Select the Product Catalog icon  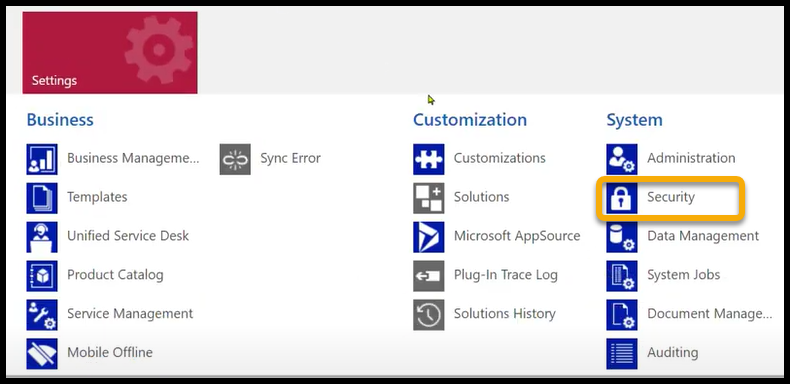[42, 276]
